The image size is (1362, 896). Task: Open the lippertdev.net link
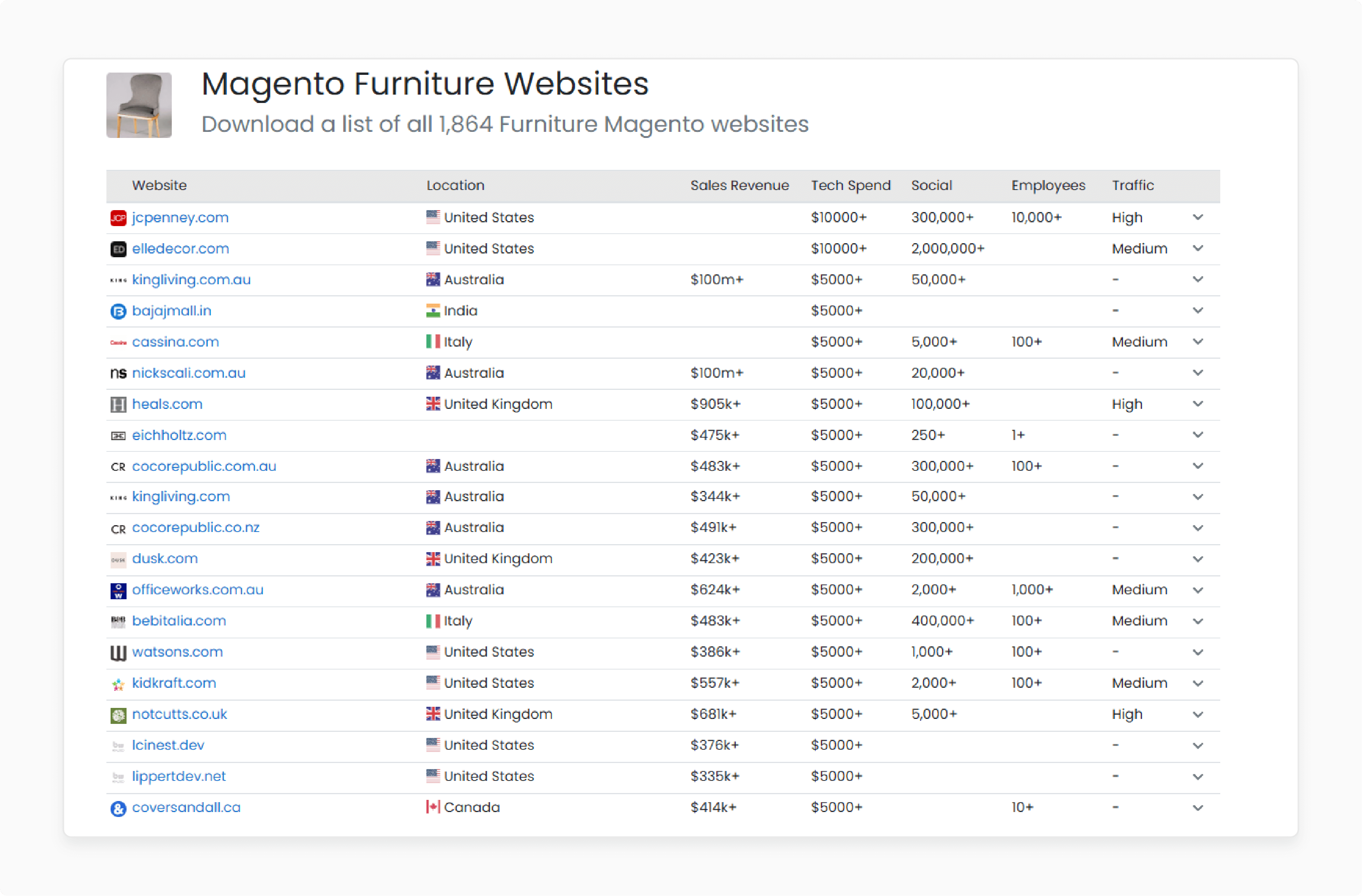[x=179, y=776]
